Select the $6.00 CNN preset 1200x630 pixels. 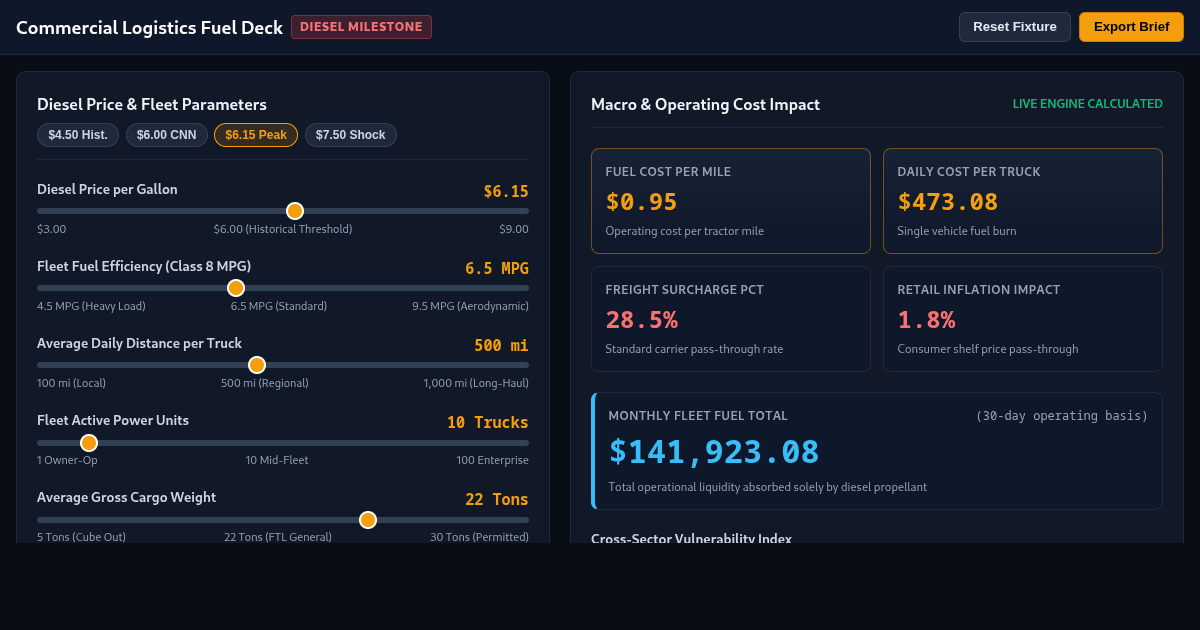[167, 135]
